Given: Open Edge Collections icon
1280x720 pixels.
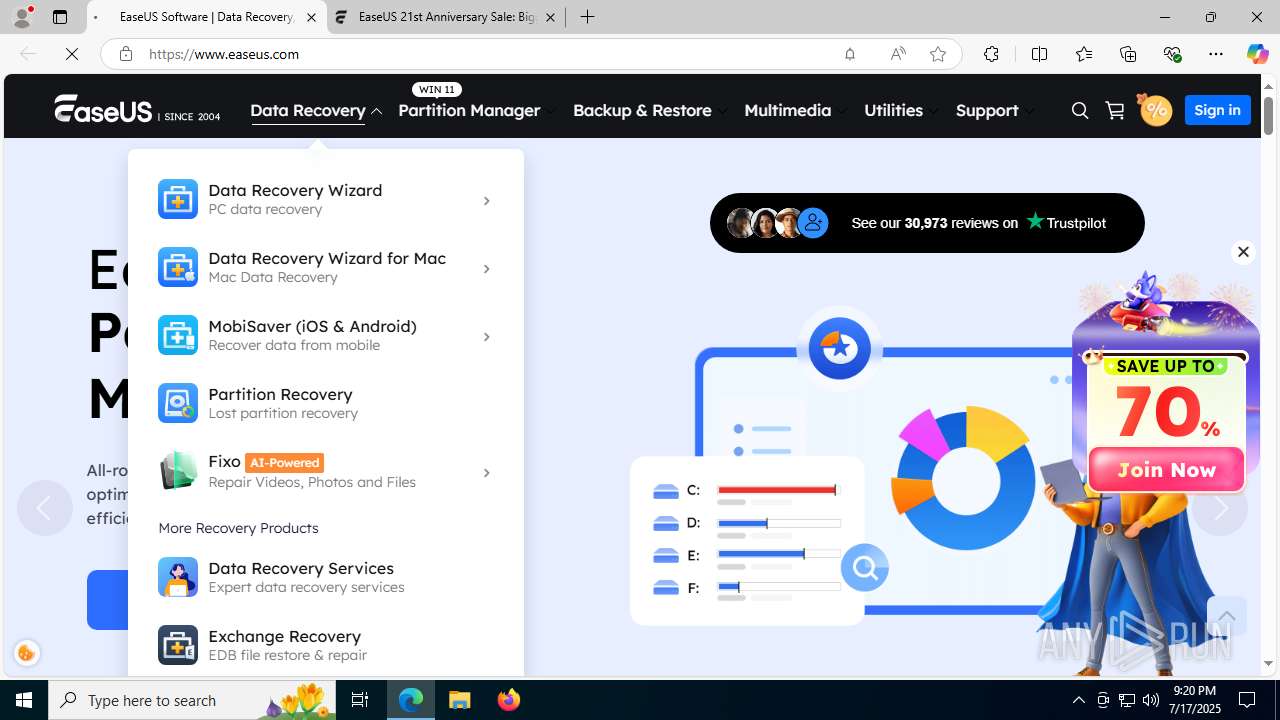Looking at the screenshot, I should pyautogui.click(x=1128, y=54).
